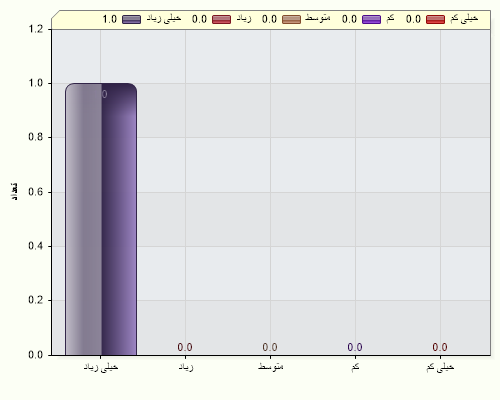Click the متوسط legend color swatch
500x400 pixels.
(291, 19)
